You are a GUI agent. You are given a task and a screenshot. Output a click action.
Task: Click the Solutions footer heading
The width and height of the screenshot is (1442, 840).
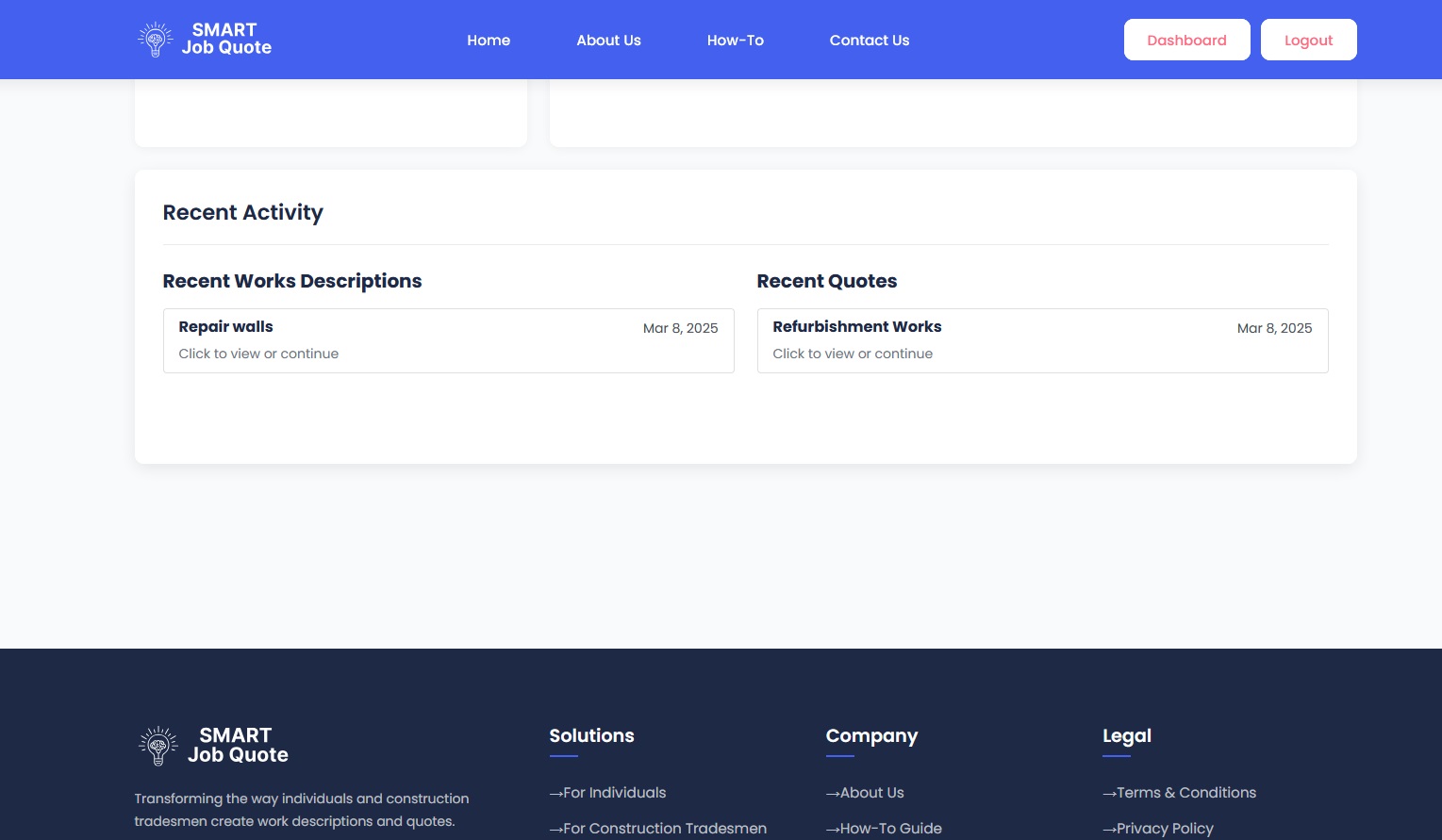pos(591,735)
